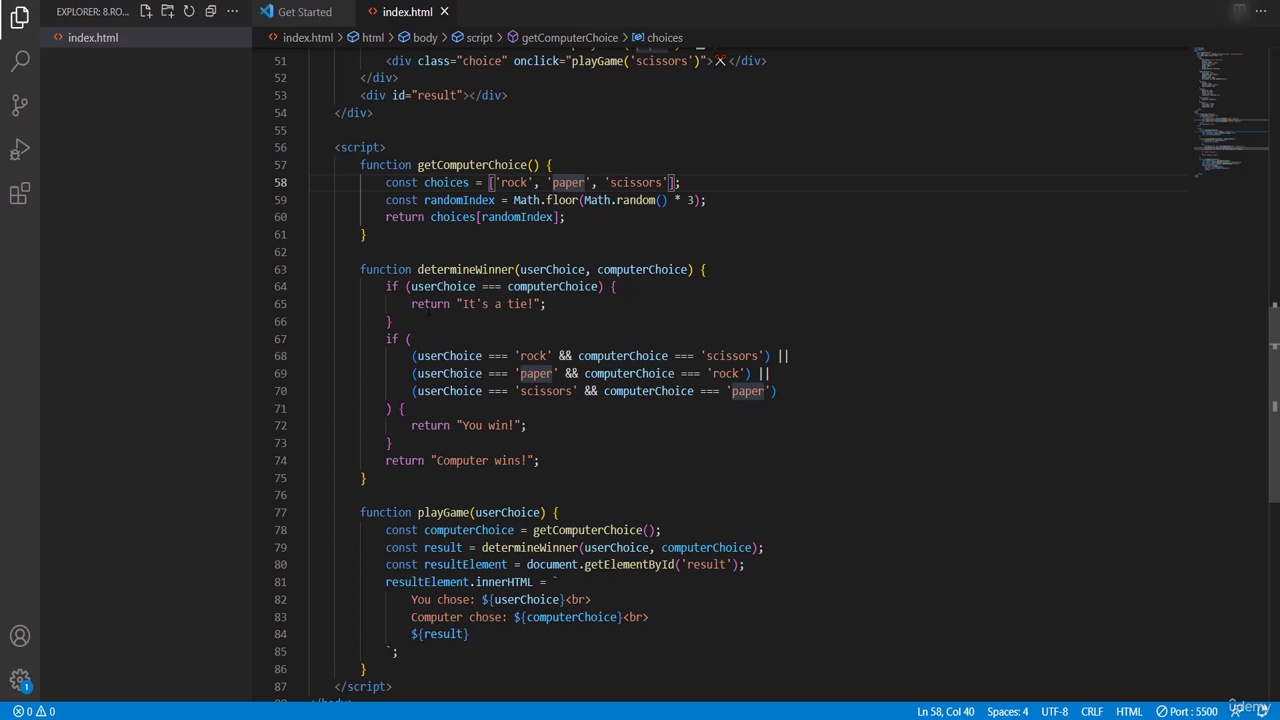Change language mode HTML
The image size is (1280, 720).
(x=1129, y=712)
